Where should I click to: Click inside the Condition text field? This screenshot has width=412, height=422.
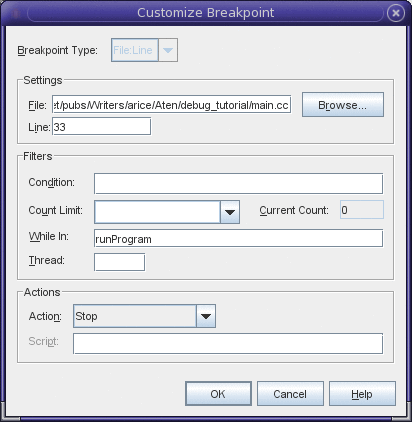click(238, 183)
